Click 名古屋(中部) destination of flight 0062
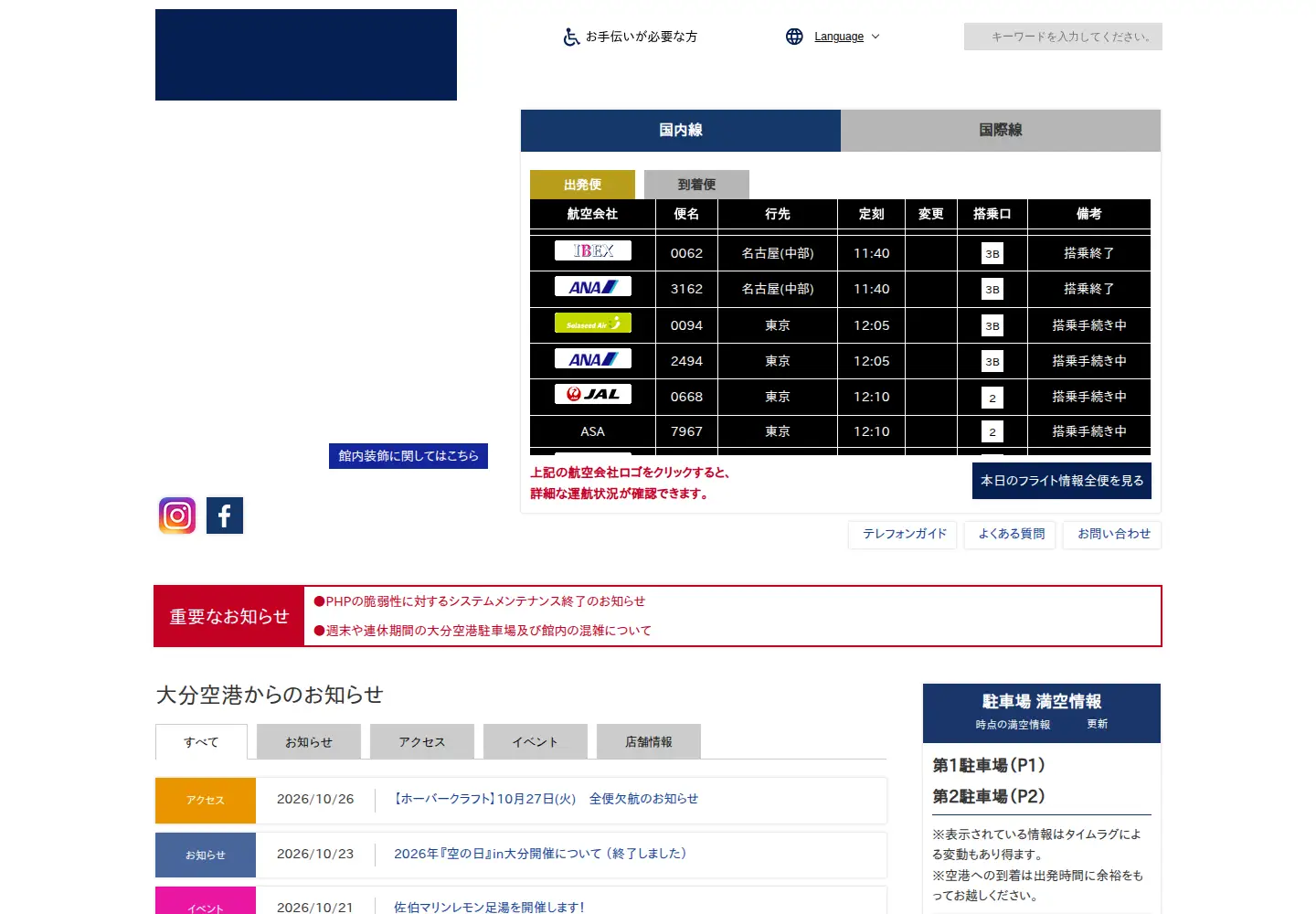 pos(778,253)
